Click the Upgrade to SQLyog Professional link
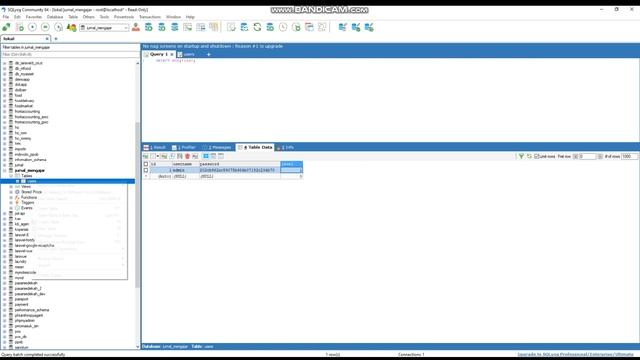Screen dimensions: 640x360 [x=576, y=355]
